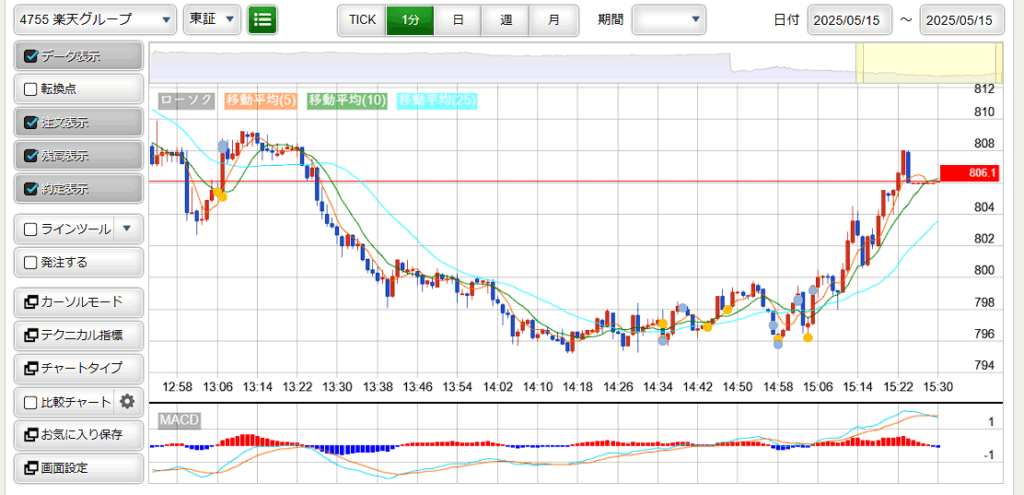Click the ローソク legend label
The width and height of the screenshot is (1024, 495).
187,100
